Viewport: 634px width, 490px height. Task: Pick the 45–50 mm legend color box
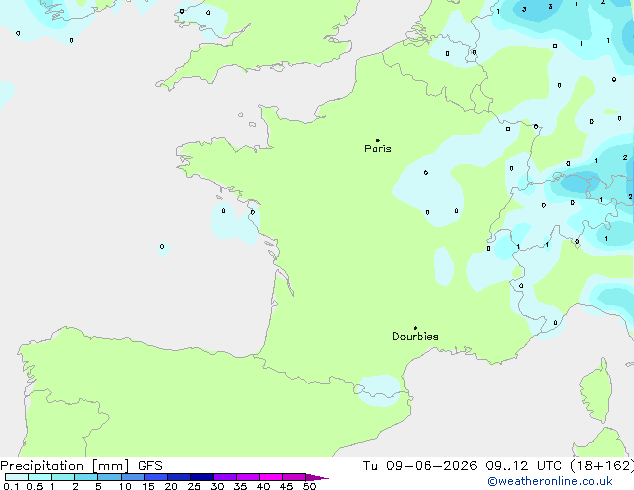click(294, 477)
